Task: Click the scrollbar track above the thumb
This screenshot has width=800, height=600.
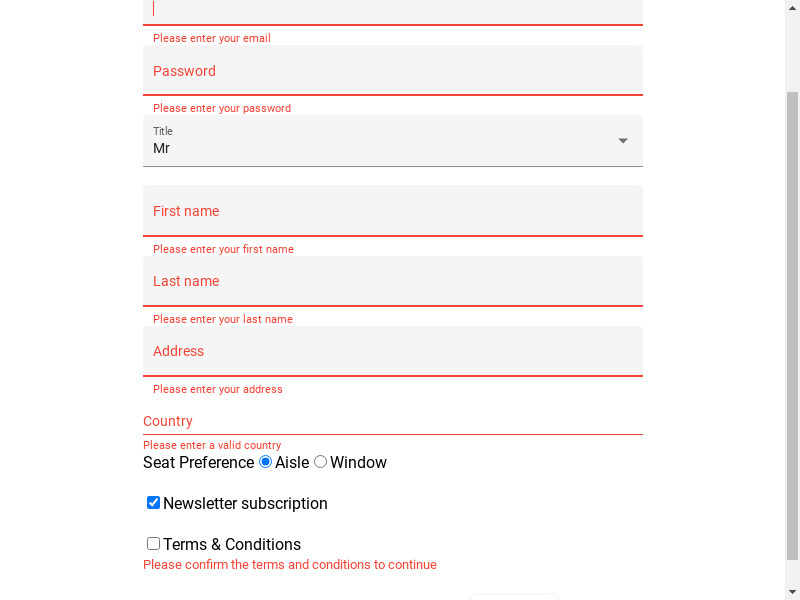Action: coord(792,54)
